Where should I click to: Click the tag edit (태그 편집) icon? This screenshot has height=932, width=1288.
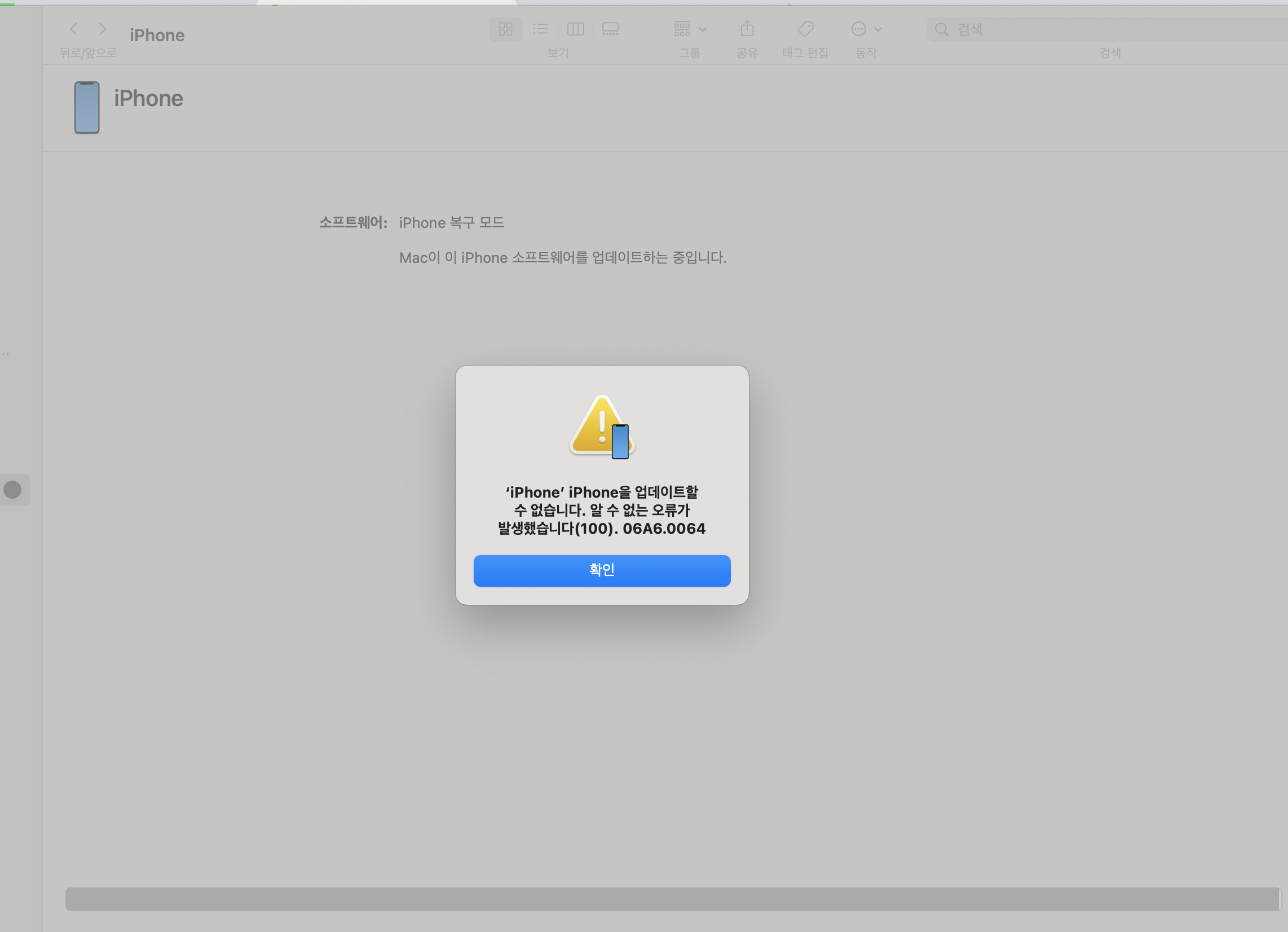805,28
